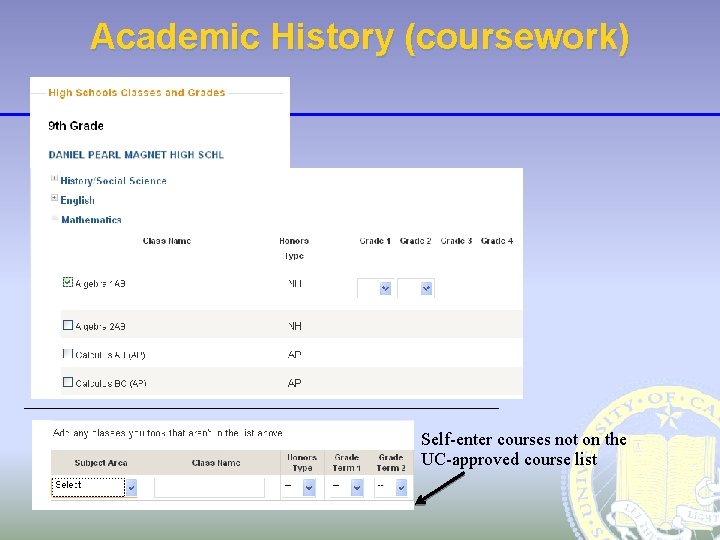Screen dimensions: 720x540
Task: Select the DANIEL PEARL MAGNET HIGH SCHL heading
Action: tap(136, 155)
